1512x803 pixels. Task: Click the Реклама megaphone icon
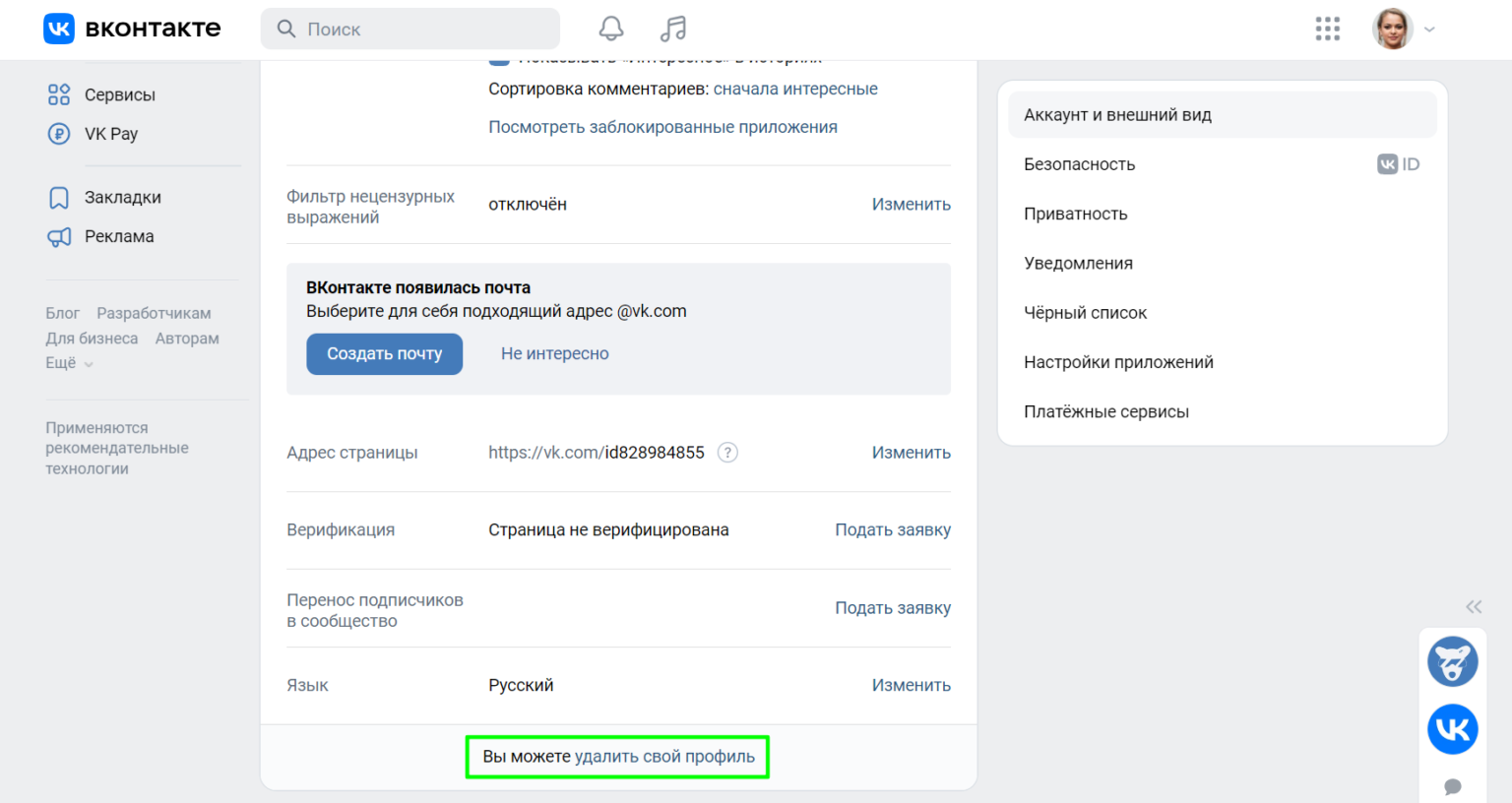pos(59,237)
